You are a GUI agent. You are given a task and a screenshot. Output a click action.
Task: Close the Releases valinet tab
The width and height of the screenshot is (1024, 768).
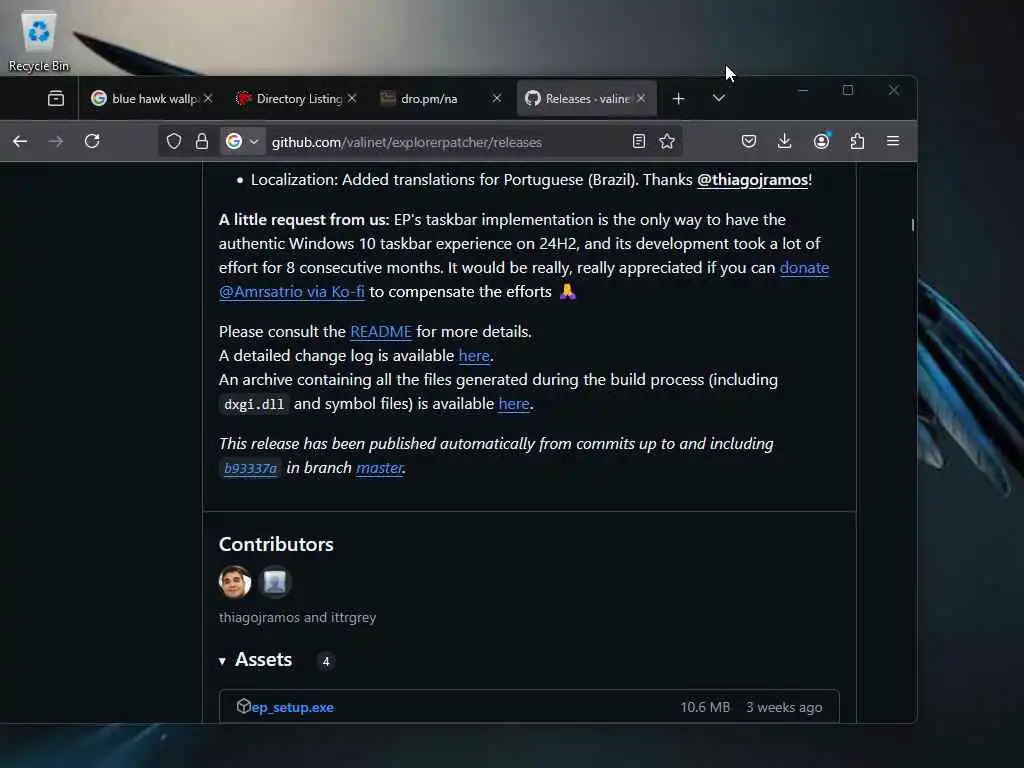641,98
